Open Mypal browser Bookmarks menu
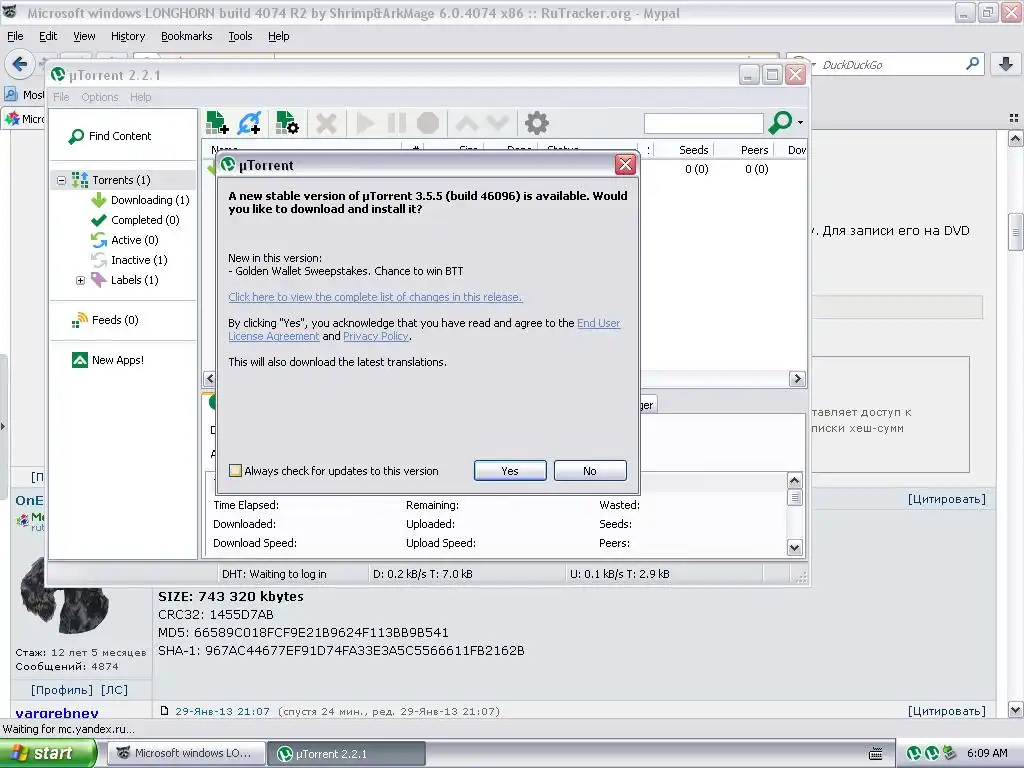Image resolution: width=1024 pixels, height=768 pixels. (187, 36)
